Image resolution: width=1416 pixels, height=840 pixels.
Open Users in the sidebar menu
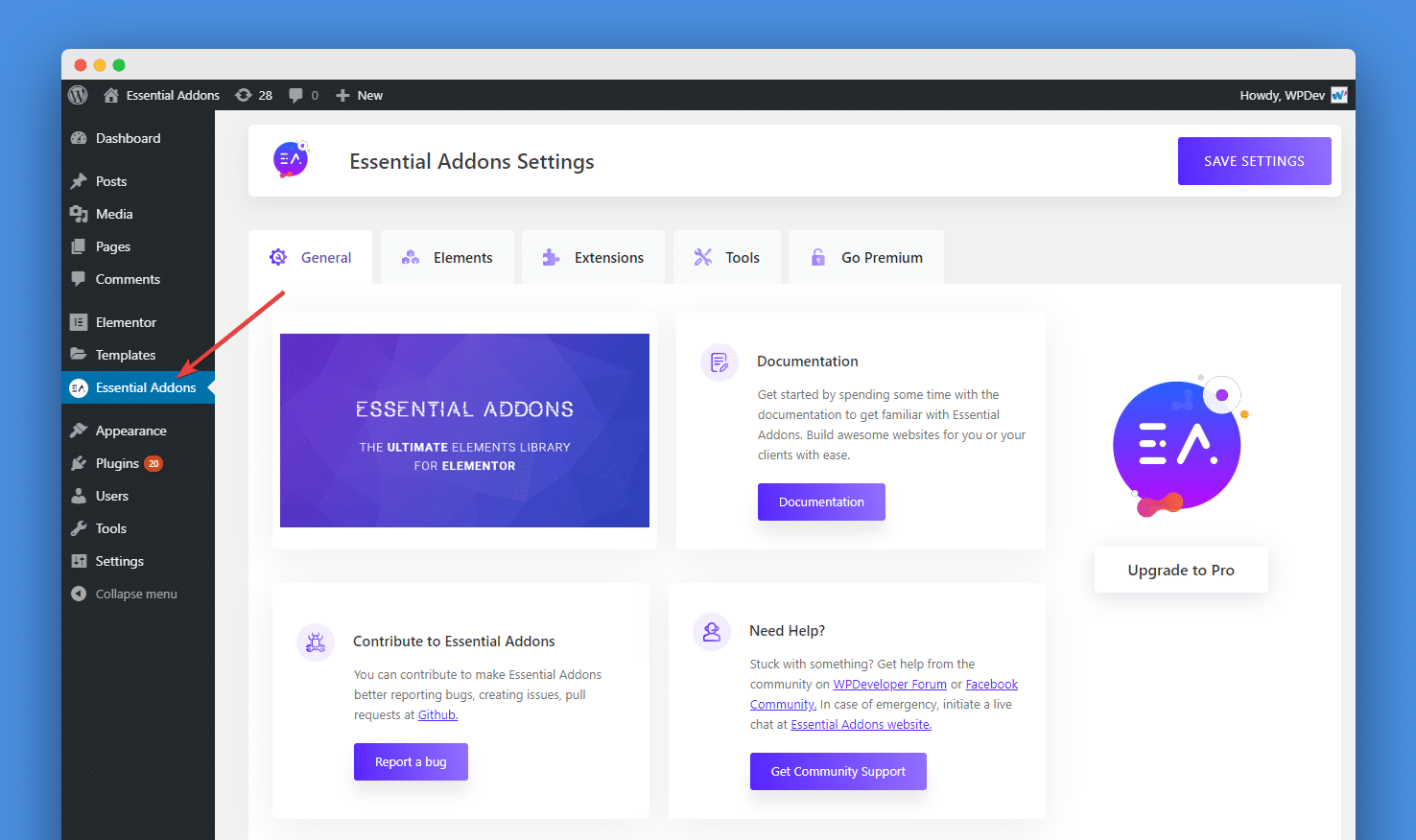click(138, 496)
